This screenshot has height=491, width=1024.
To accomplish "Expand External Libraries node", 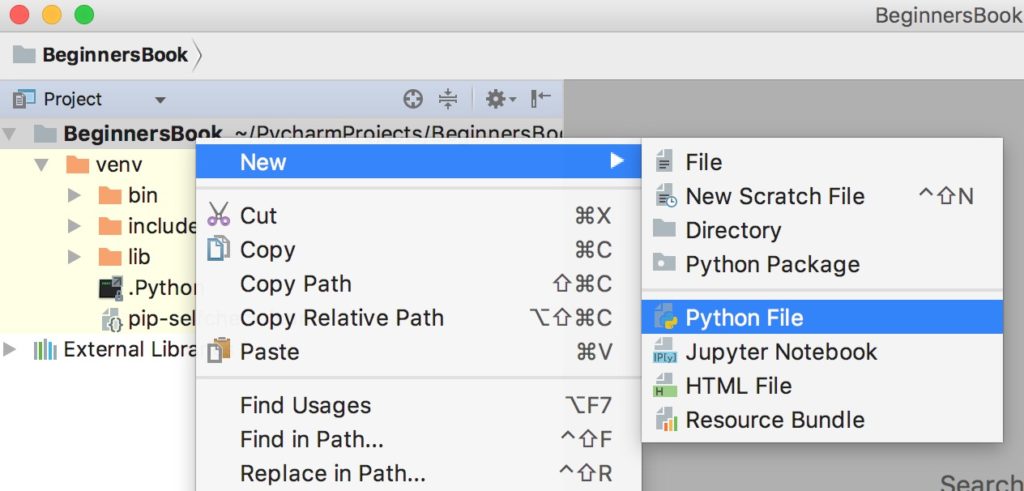I will pyautogui.click(x=9, y=349).
